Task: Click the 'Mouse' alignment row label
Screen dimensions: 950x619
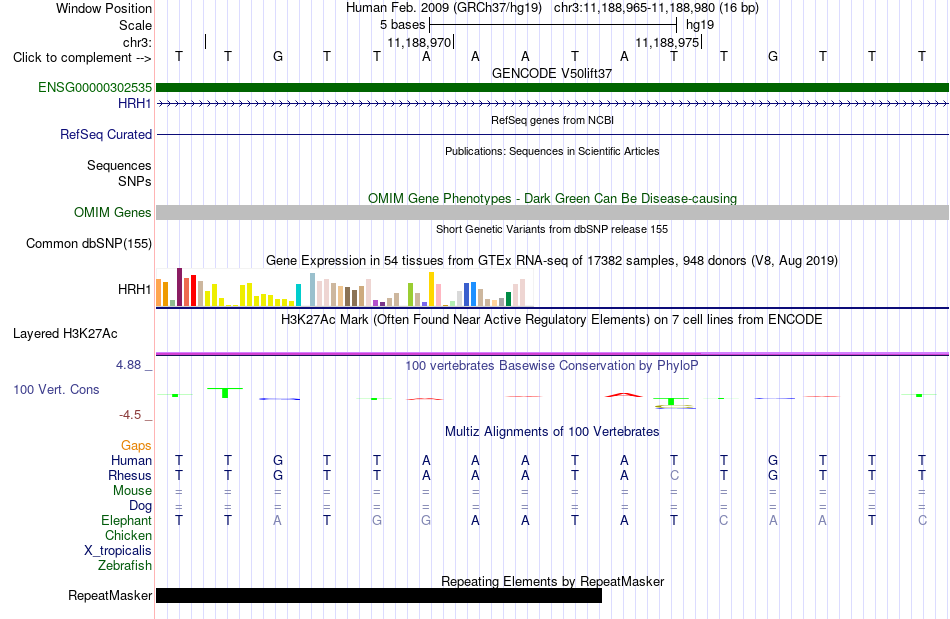Action: pos(132,491)
